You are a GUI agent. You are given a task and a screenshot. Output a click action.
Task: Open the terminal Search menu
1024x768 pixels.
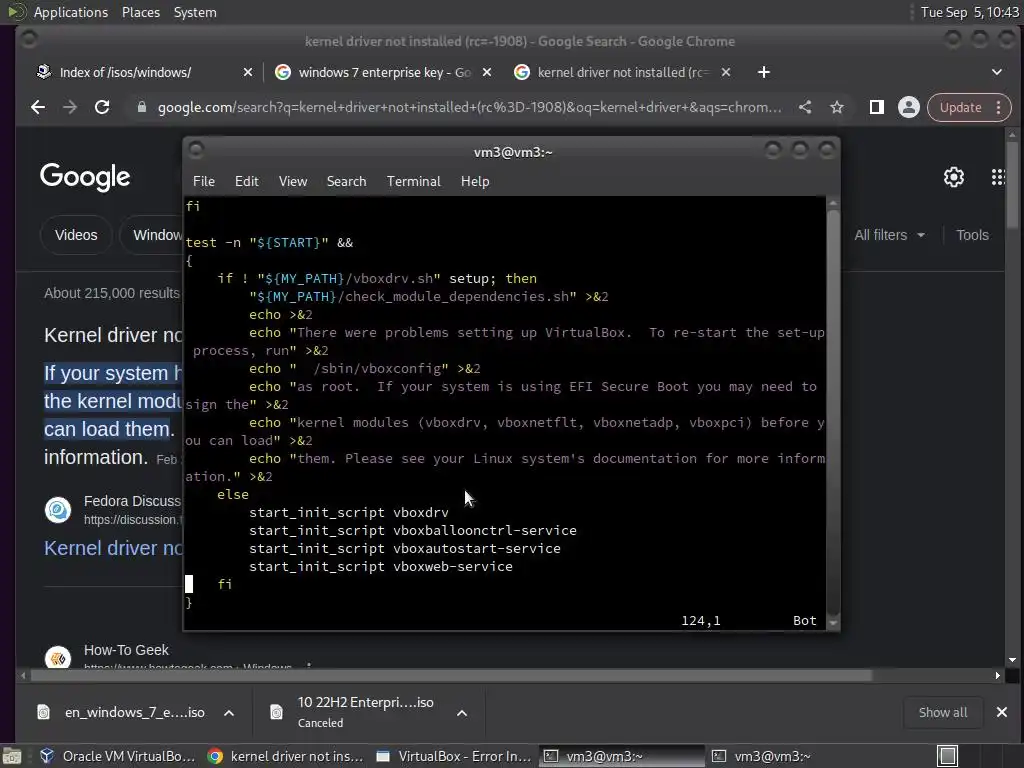point(346,182)
